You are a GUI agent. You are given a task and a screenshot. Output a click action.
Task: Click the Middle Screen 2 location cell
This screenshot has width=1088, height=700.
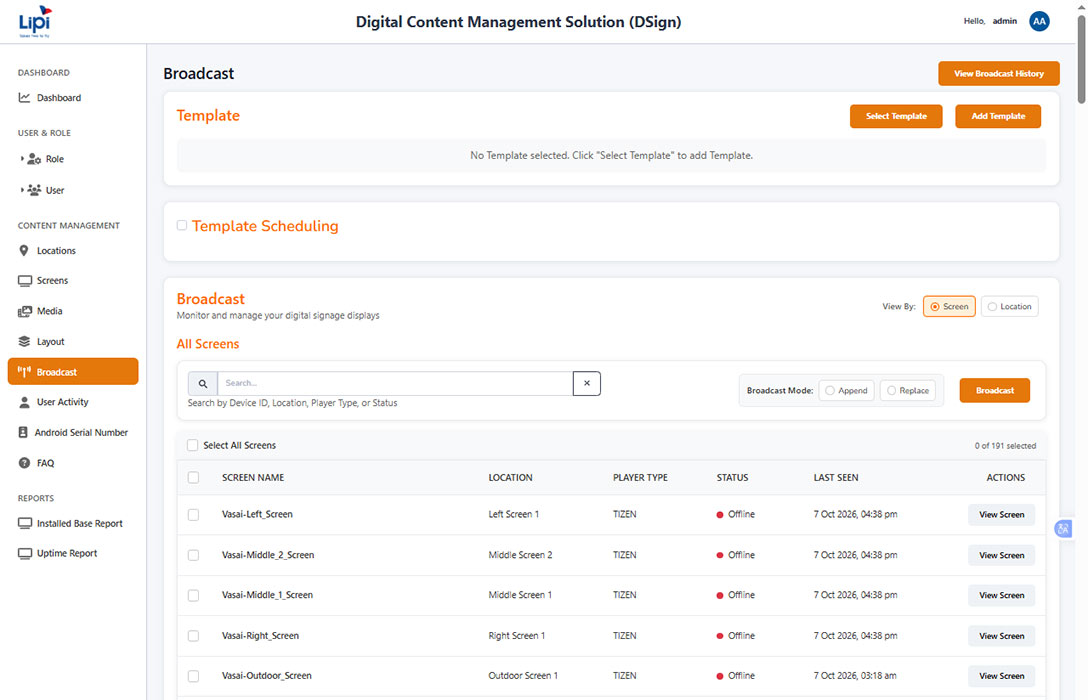click(x=520, y=555)
